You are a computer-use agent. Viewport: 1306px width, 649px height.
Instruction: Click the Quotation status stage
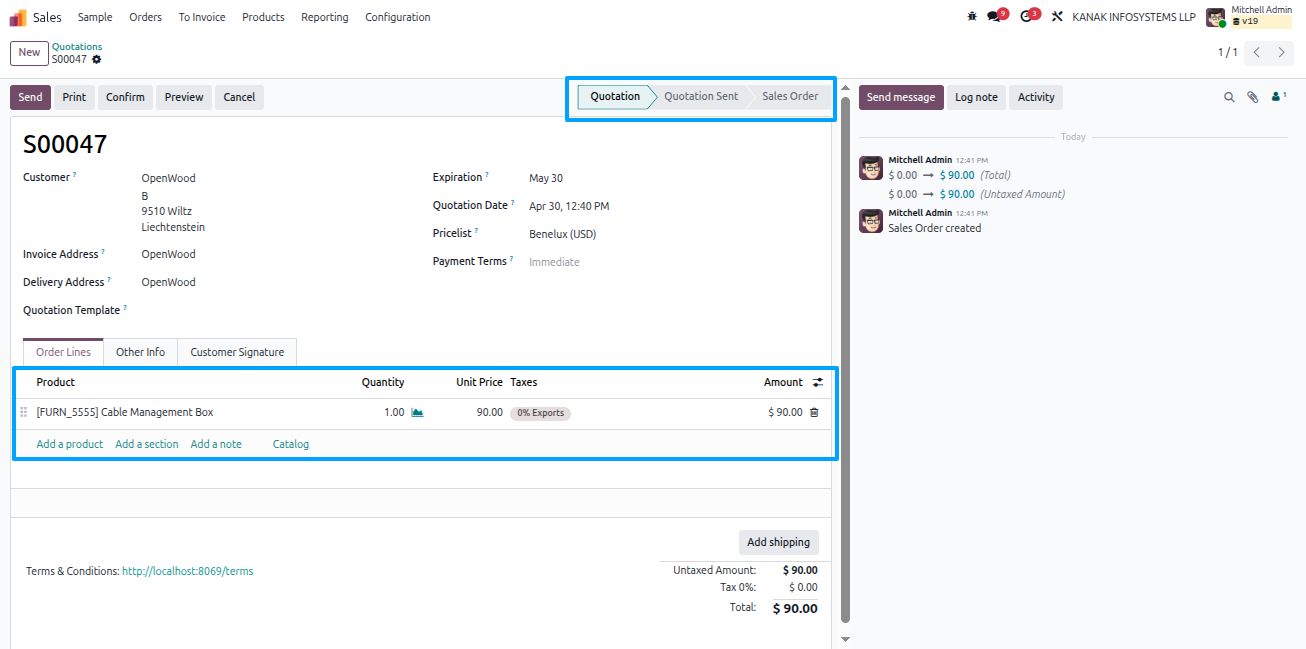coord(614,96)
